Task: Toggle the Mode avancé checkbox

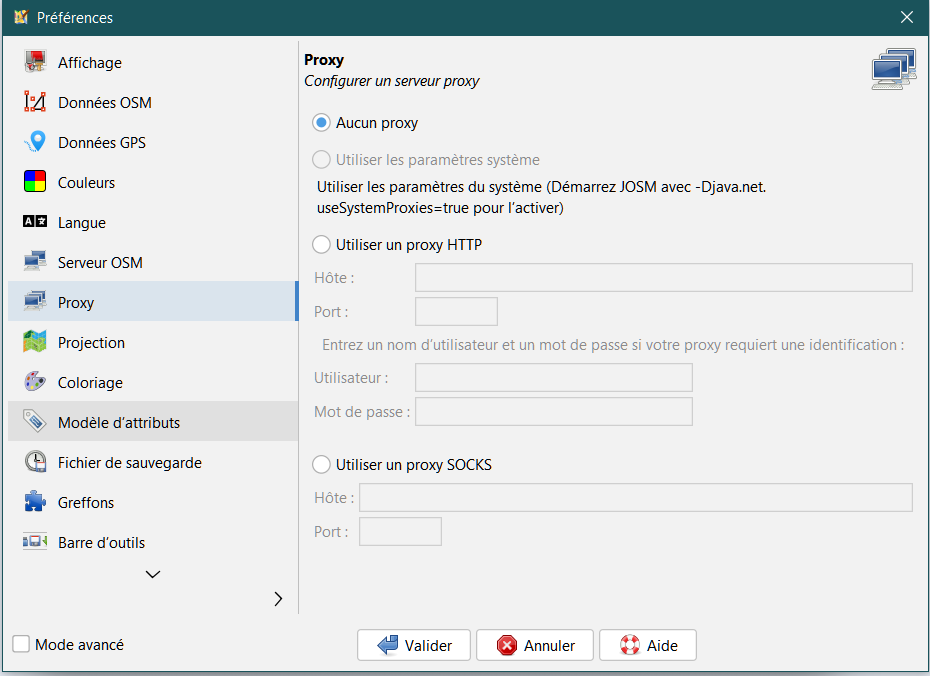Action: click(x=21, y=645)
